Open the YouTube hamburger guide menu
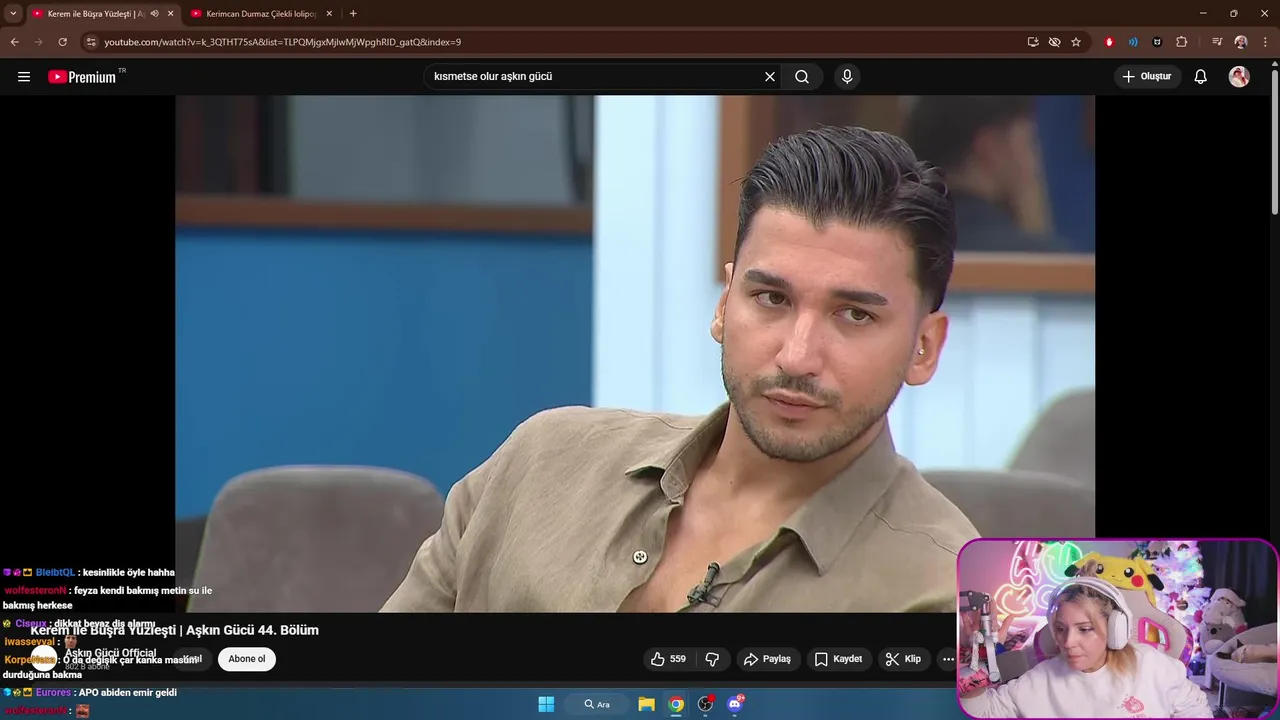Viewport: 1280px width, 720px height. [24, 77]
